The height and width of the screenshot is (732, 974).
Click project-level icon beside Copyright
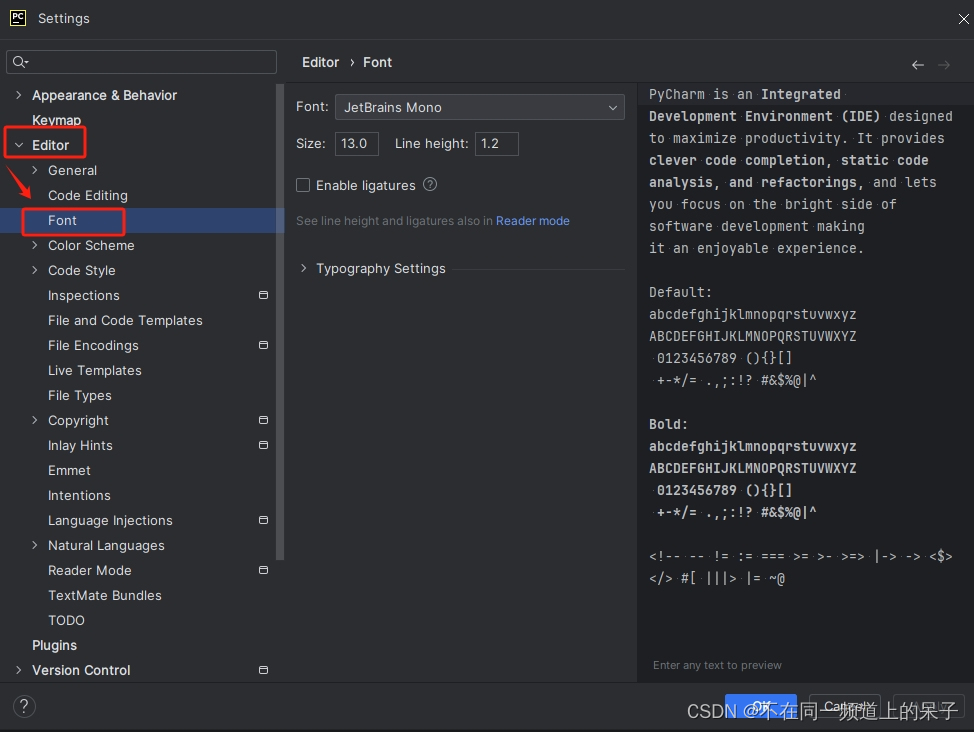tap(263, 420)
